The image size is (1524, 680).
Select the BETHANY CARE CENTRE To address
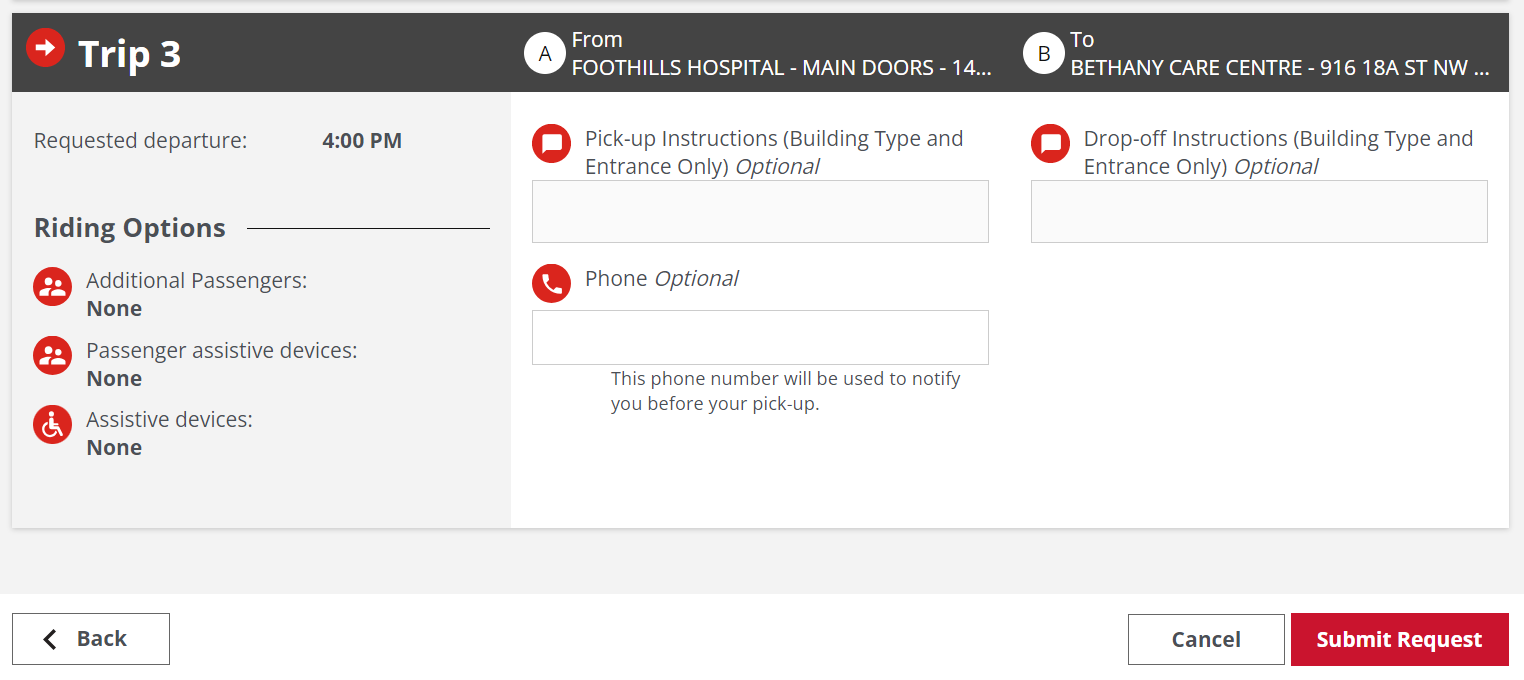coord(1278,67)
